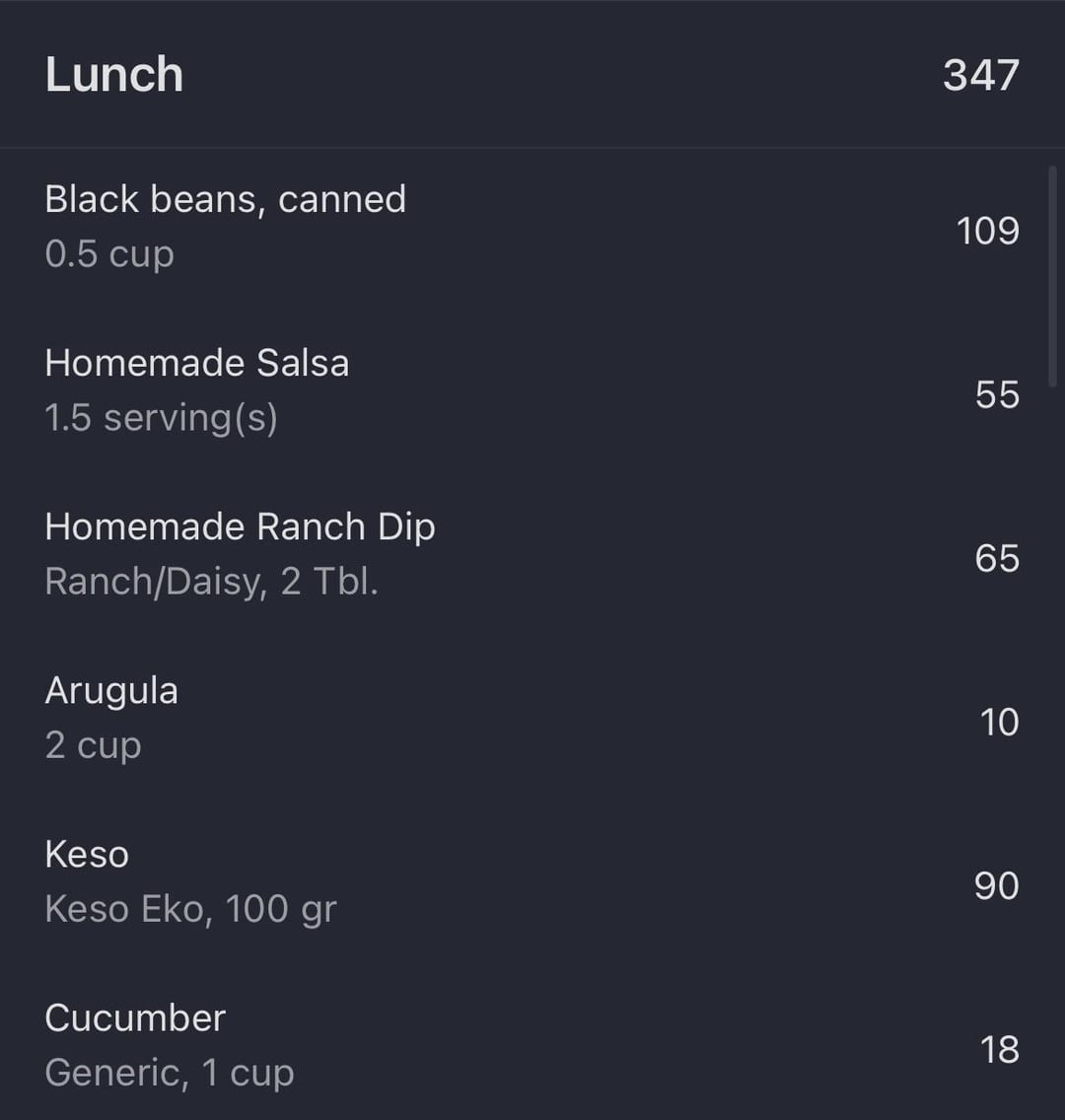
Task: Open the Keso food entry
Action: click(87, 854)
